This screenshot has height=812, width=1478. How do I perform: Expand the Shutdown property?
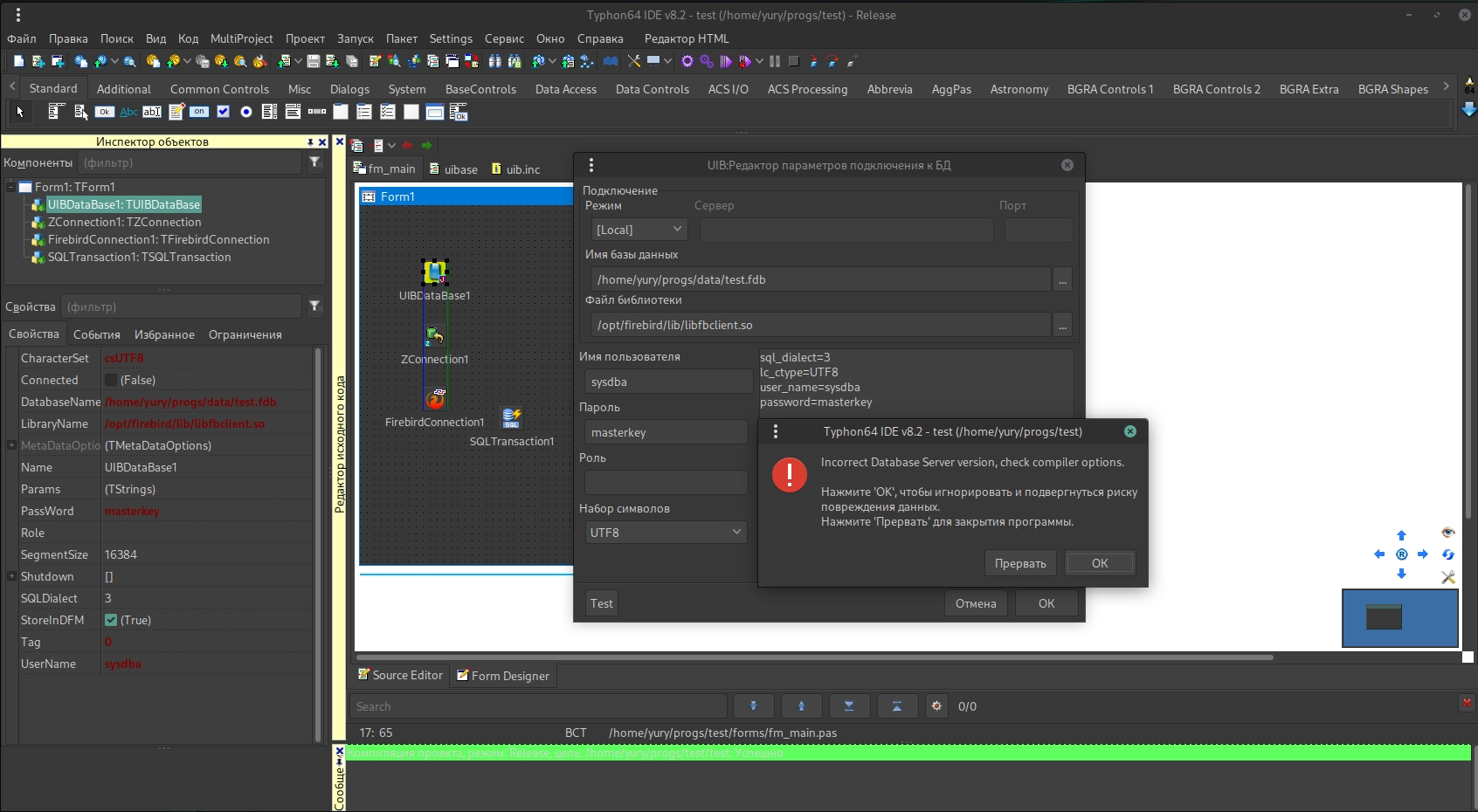[x=11, y=576]
